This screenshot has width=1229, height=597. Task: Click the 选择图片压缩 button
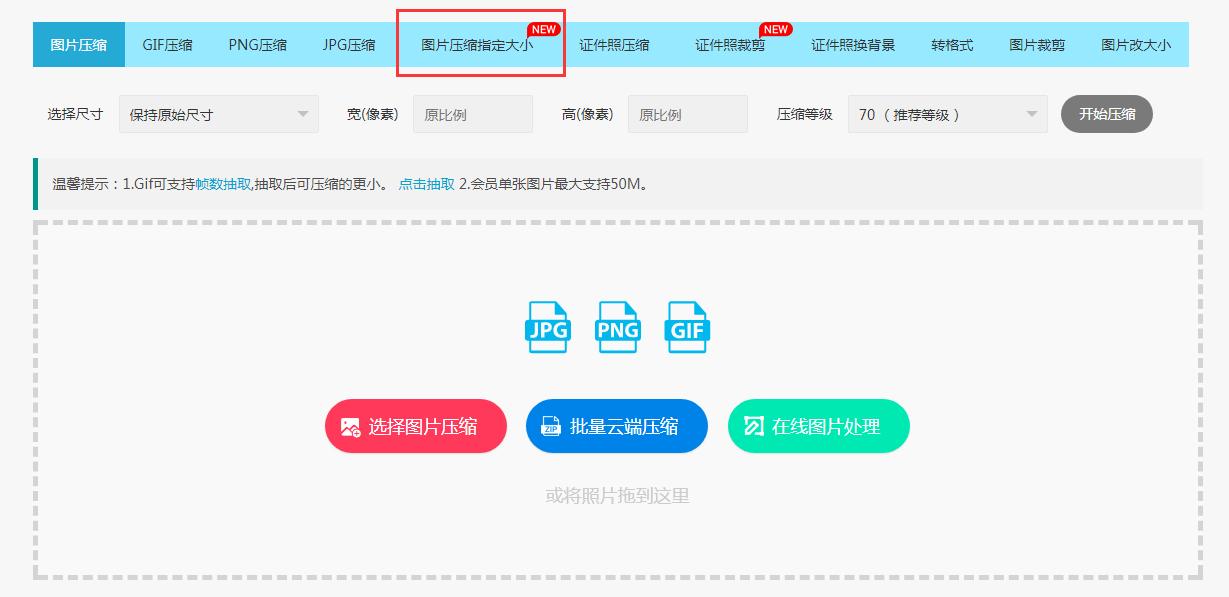coord(416,425)
